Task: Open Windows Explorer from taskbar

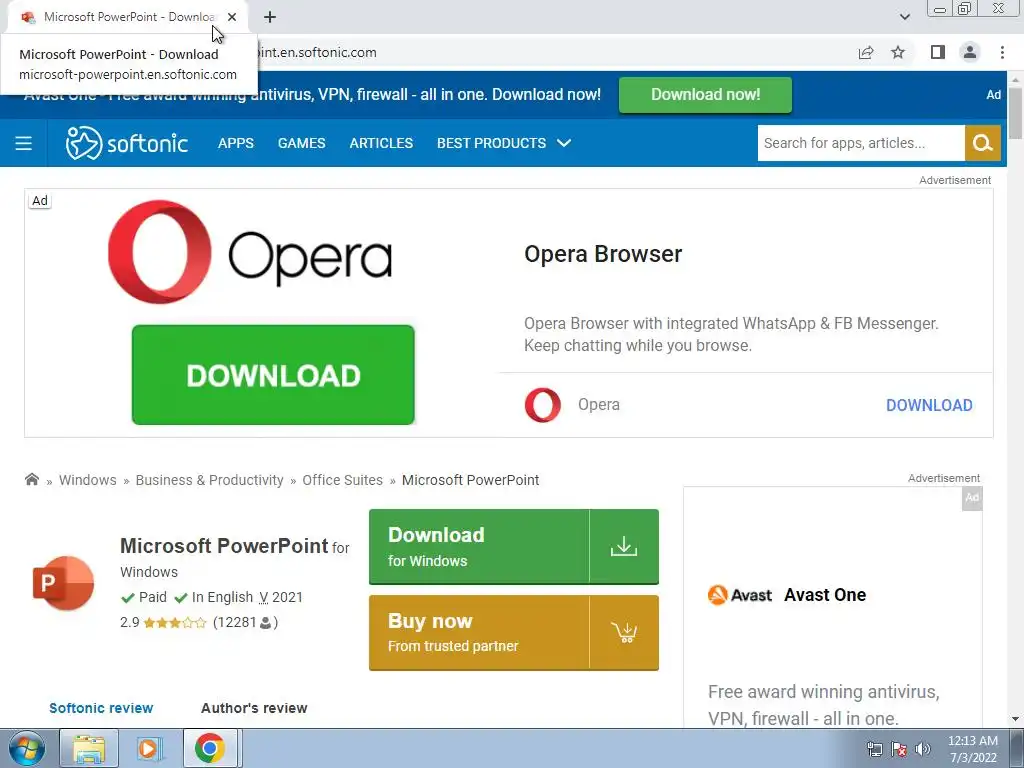Action: [x=89, y=748]
